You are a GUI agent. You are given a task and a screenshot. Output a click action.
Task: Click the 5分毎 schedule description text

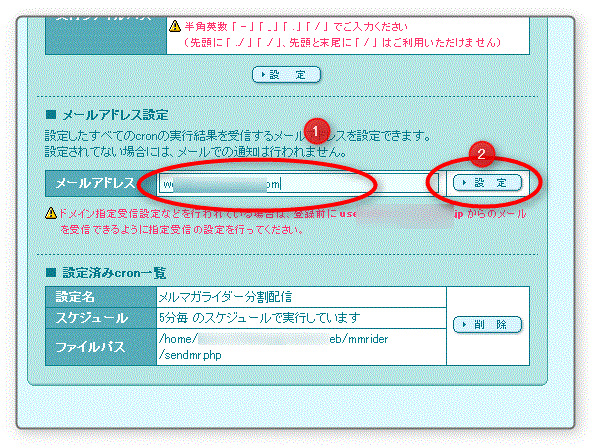pos(259,318)
